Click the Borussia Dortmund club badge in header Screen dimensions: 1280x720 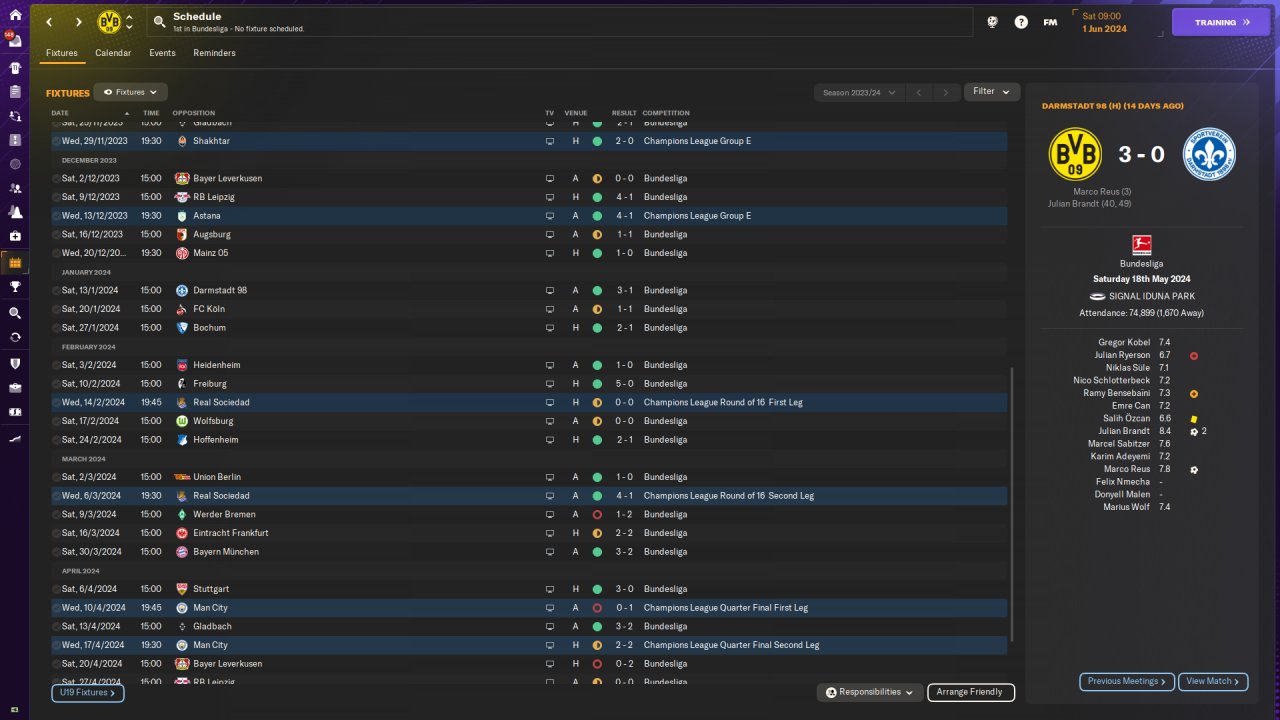pyautogui.click(x=109, y=22)
